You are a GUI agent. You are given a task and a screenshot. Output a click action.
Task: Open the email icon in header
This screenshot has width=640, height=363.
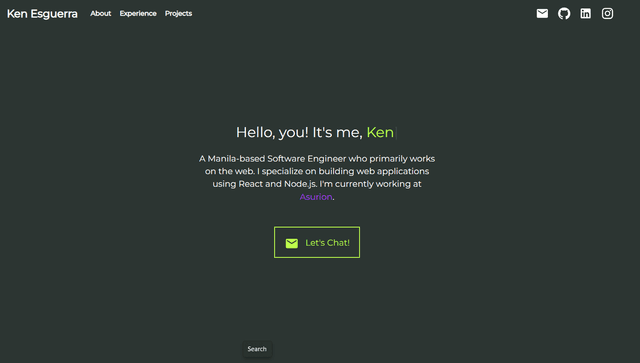(x=542, y=13)
